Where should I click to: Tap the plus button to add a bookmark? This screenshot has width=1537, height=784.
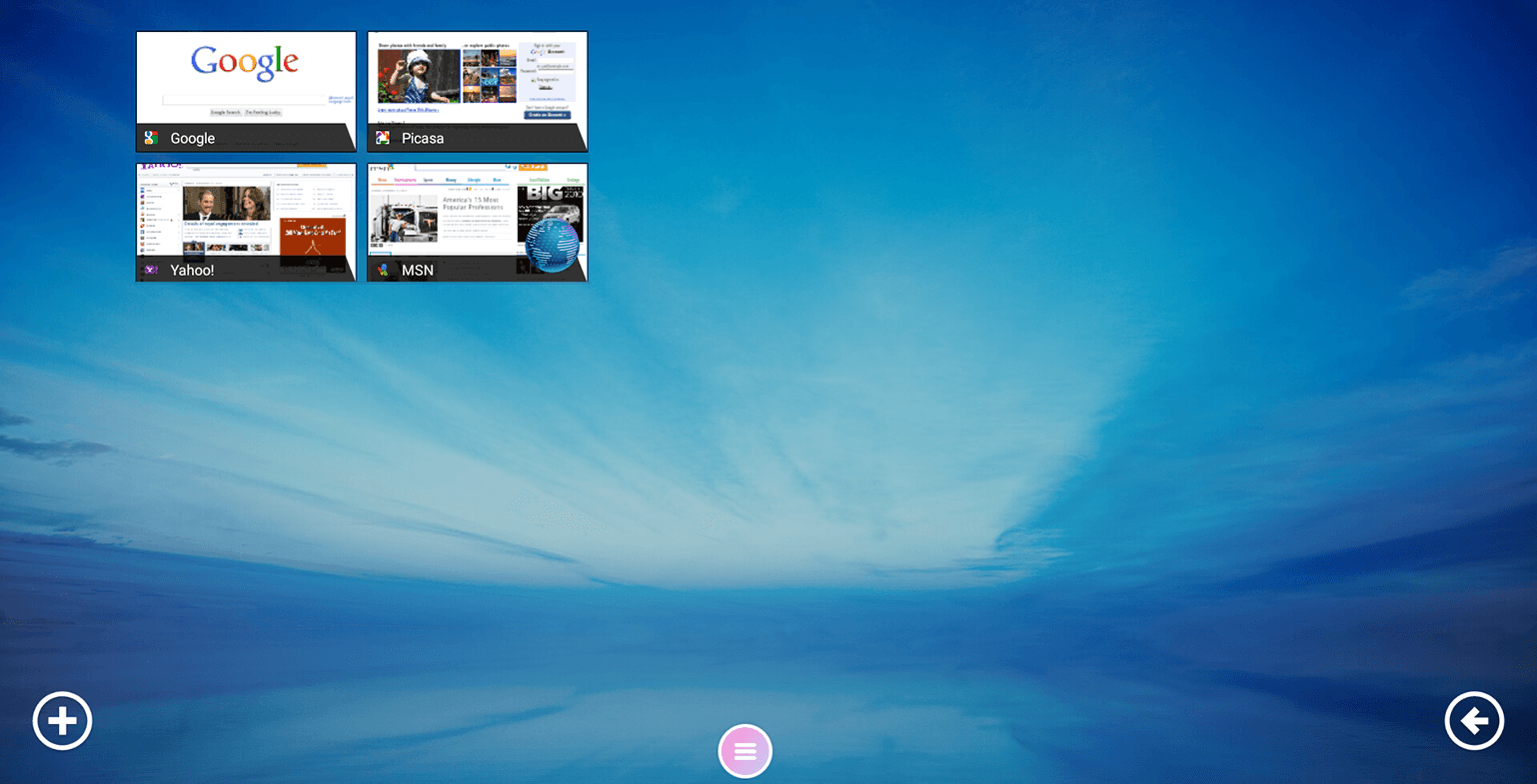point(62,720)
